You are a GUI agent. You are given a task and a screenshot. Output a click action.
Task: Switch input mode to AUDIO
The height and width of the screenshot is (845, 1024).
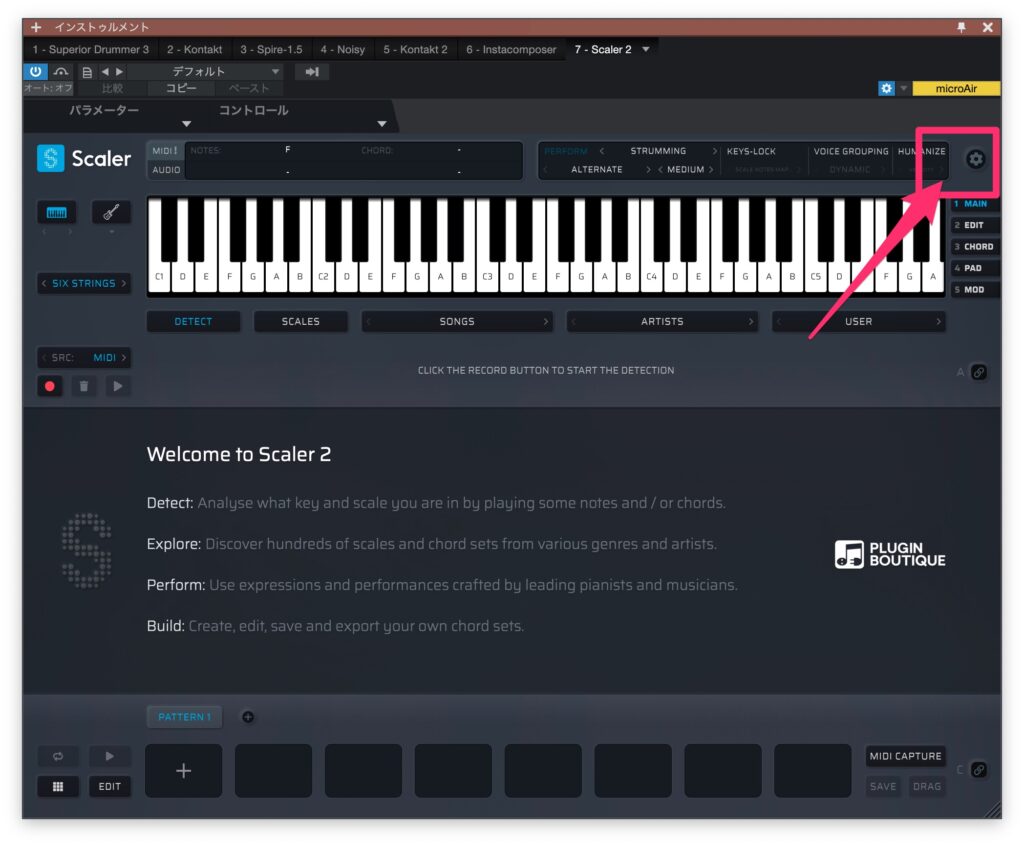coord(166,170)
